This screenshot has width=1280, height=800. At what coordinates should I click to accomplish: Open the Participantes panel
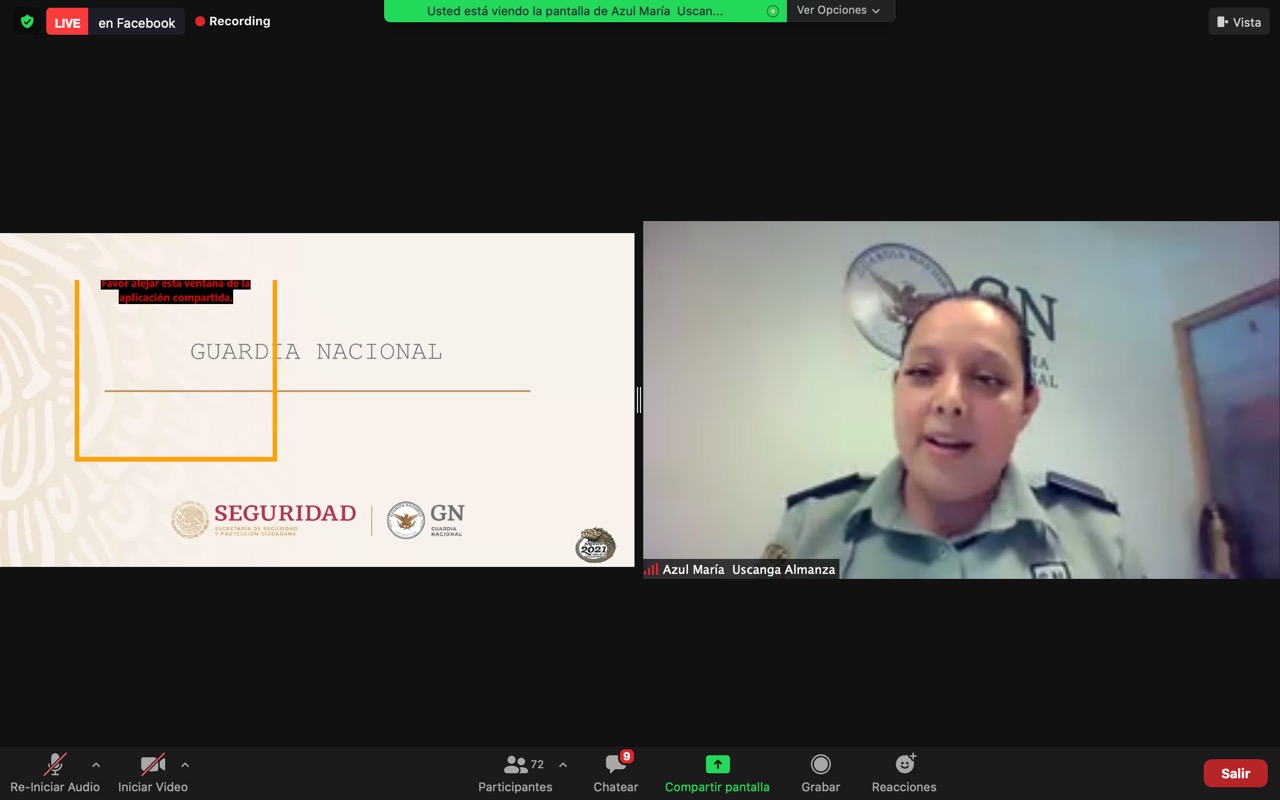click(x=516, y=773)
